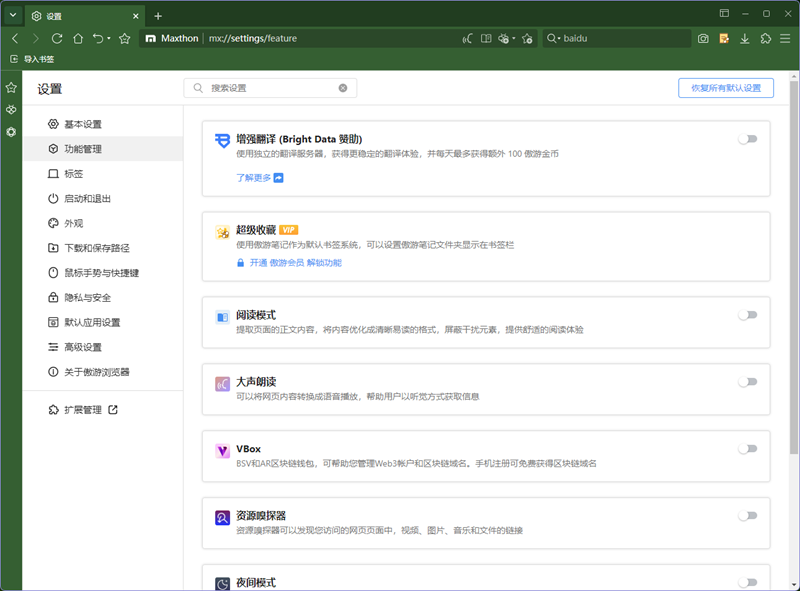
Task: Open the extensions puzzle icon in the toolbar
Action: [x=766, y=38]
